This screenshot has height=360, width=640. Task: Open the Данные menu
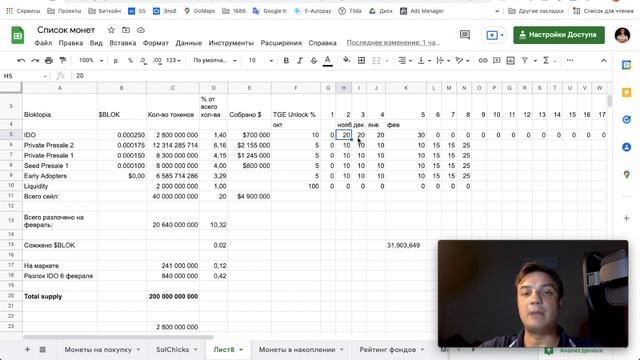coord(189,43)
